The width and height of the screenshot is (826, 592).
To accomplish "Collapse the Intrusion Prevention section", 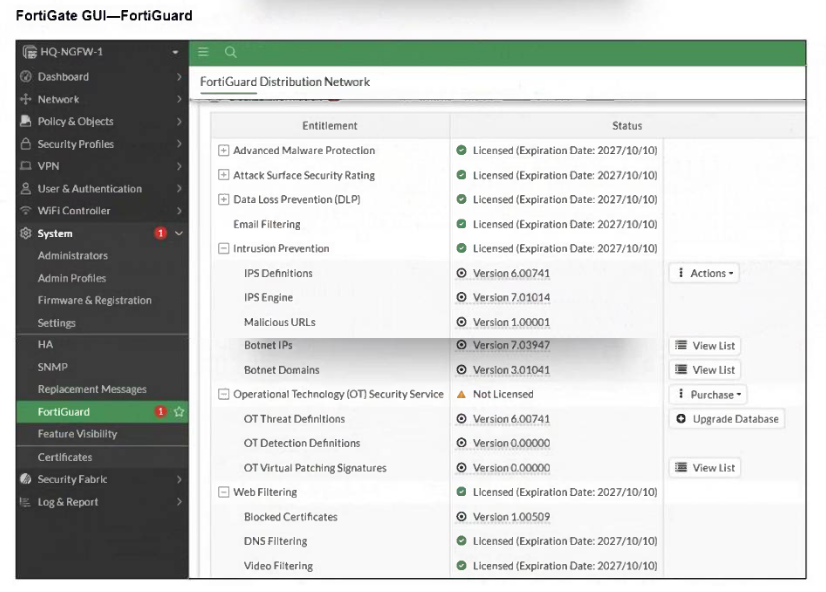I will pyautogui.click(x=223, y=249).
